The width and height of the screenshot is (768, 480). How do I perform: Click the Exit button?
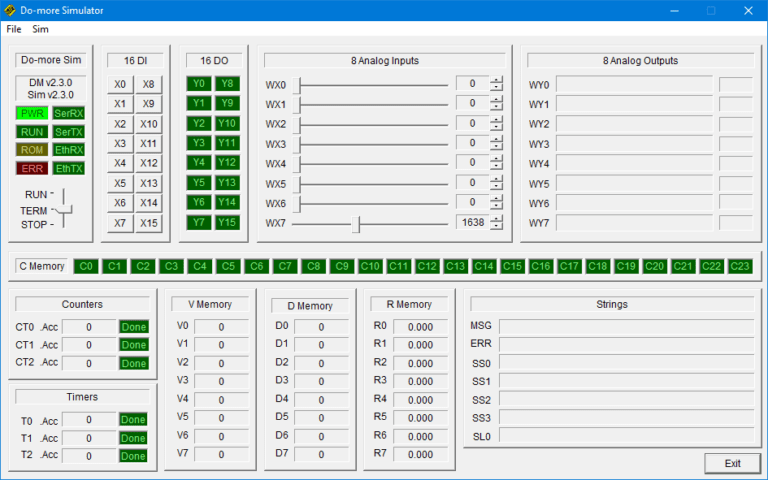(732, 463)
